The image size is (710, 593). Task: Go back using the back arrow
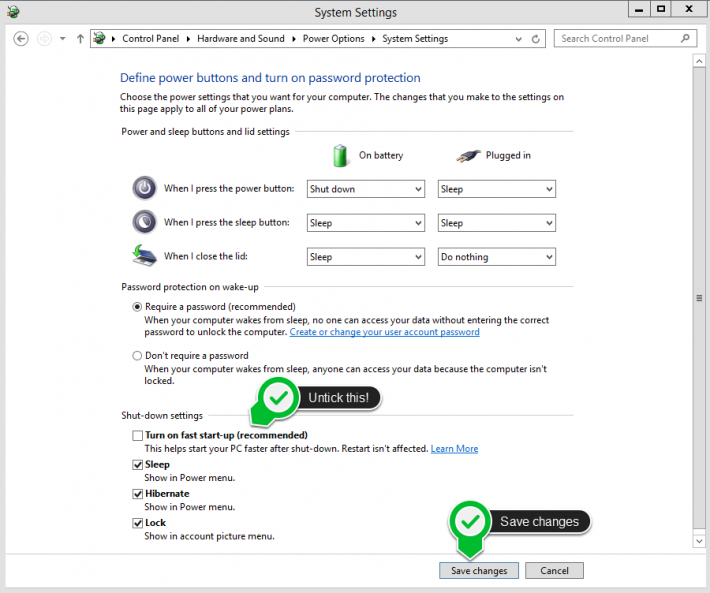coord(21,39)
